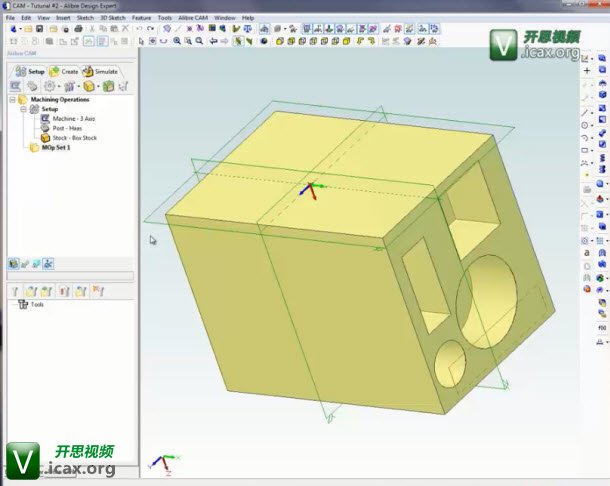Screen dimensions: 610x486
Task: Open the line tool dropdown arrow on right
Action: pyautogui.click(x=592, y=113)
